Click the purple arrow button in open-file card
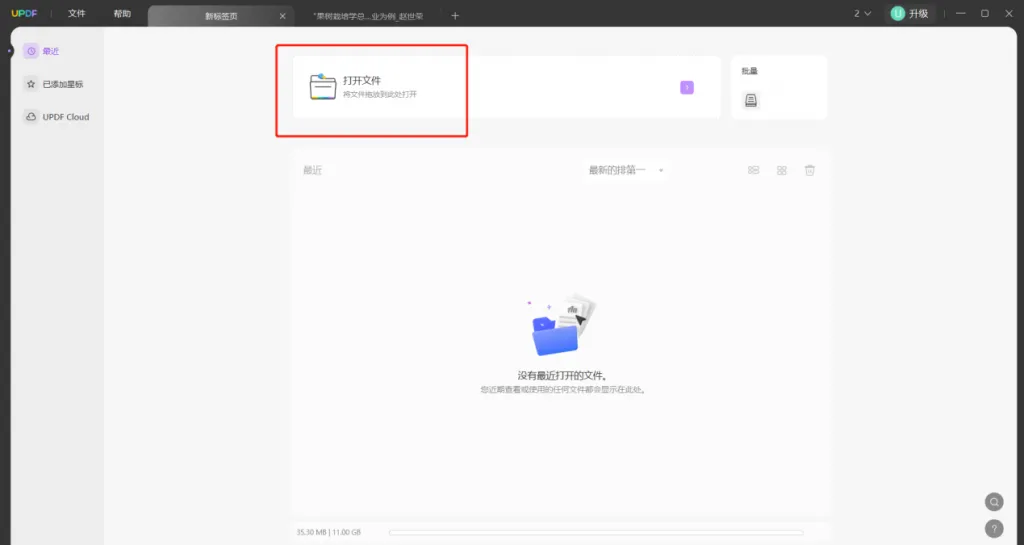The image size is (1024, 545). pyautogui.click(x=686, y=87)
